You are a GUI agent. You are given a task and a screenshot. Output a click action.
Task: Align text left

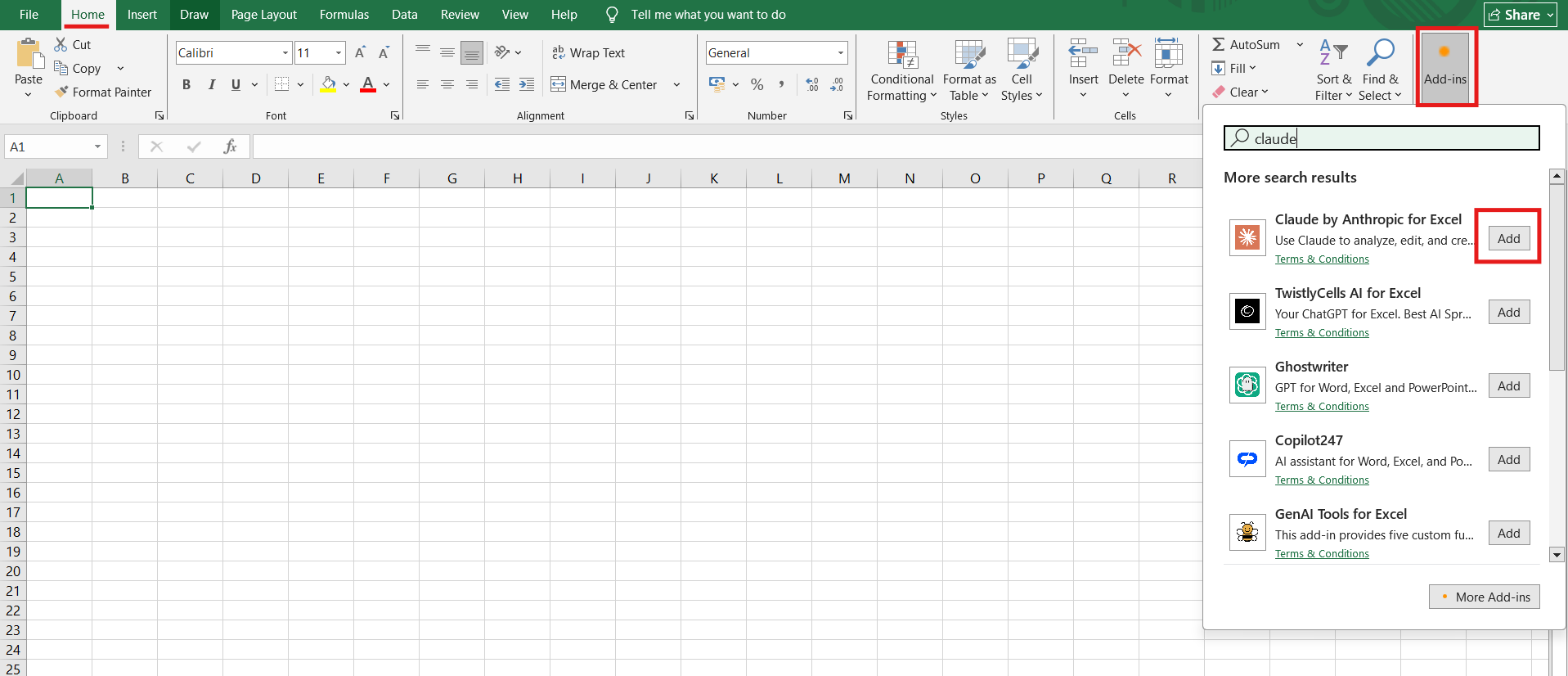[423, 84]
